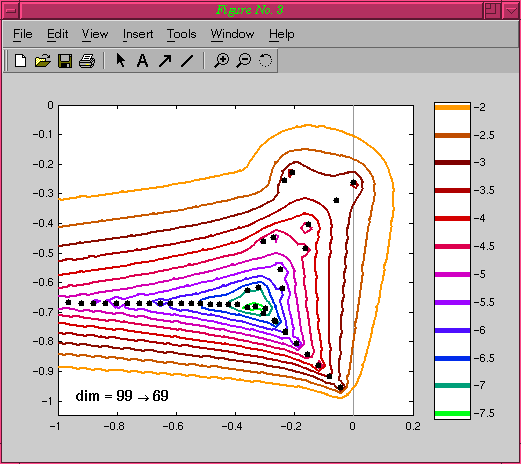Open the Help menu
Viewport: 521px width, 464px height.
[x=282, y=34]
